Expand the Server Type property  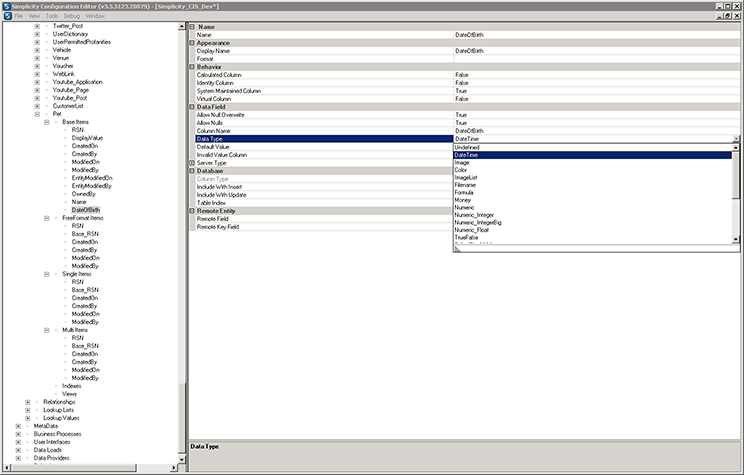click(x=192, y=163)
